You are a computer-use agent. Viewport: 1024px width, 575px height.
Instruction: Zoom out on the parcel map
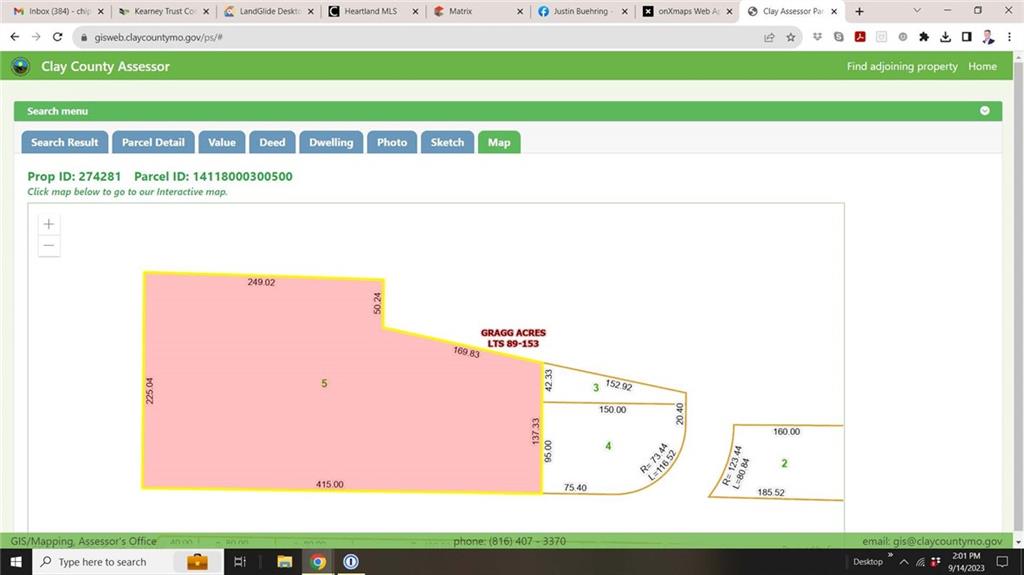48,246
